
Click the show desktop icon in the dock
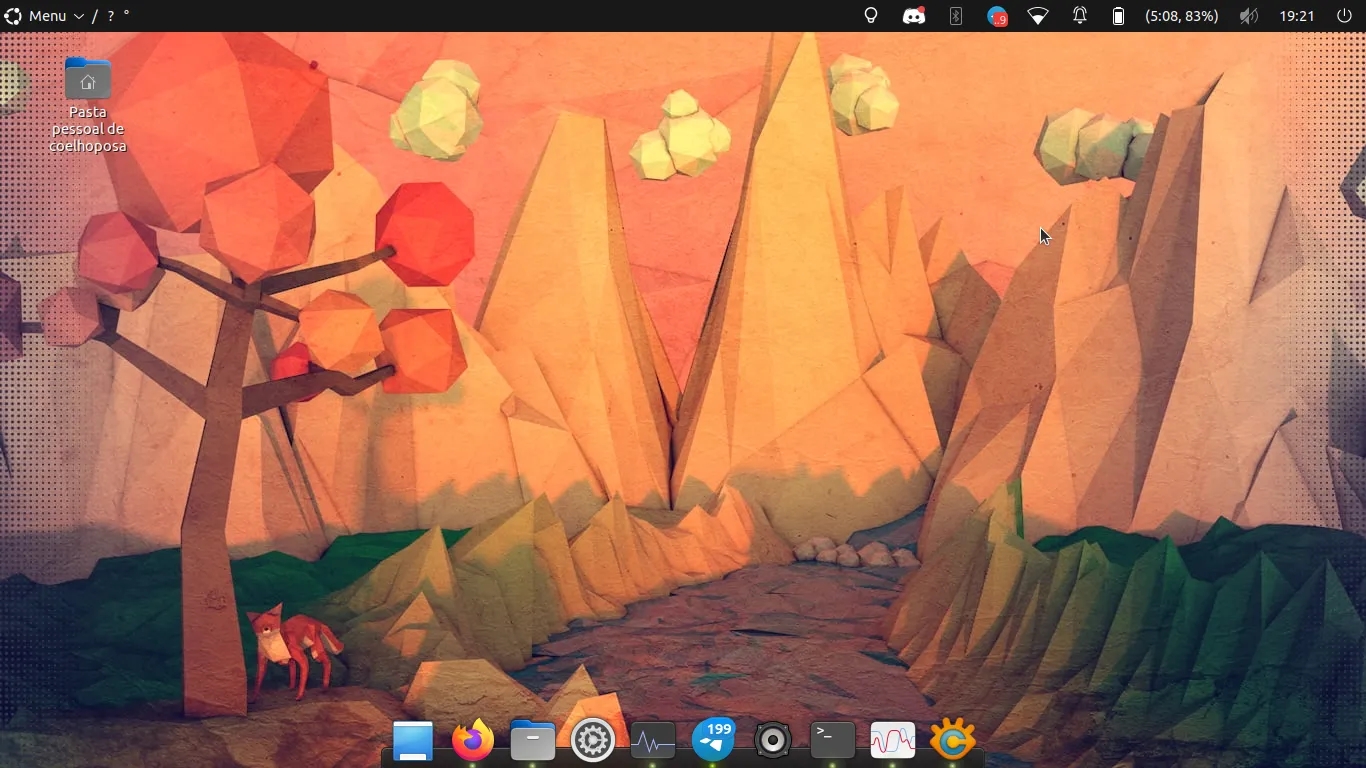pyautogui.click(x=413, y=741)
